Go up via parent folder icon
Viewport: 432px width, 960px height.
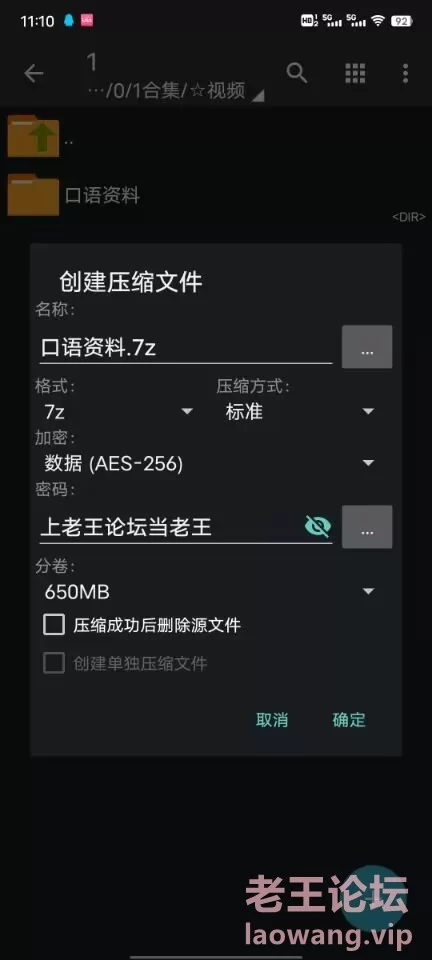(34, 136)
